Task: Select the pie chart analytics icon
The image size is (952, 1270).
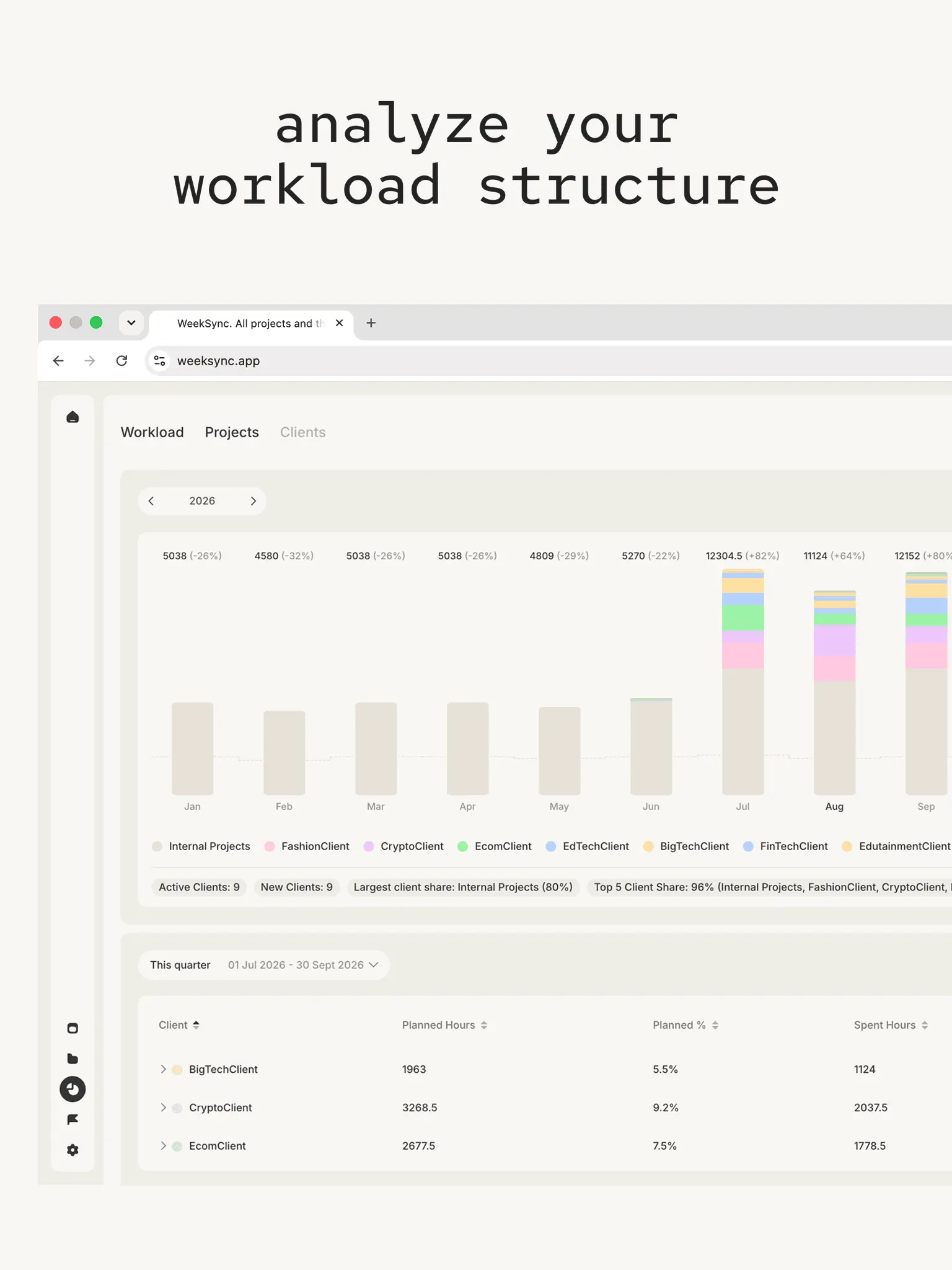Action: point(73,1089)
